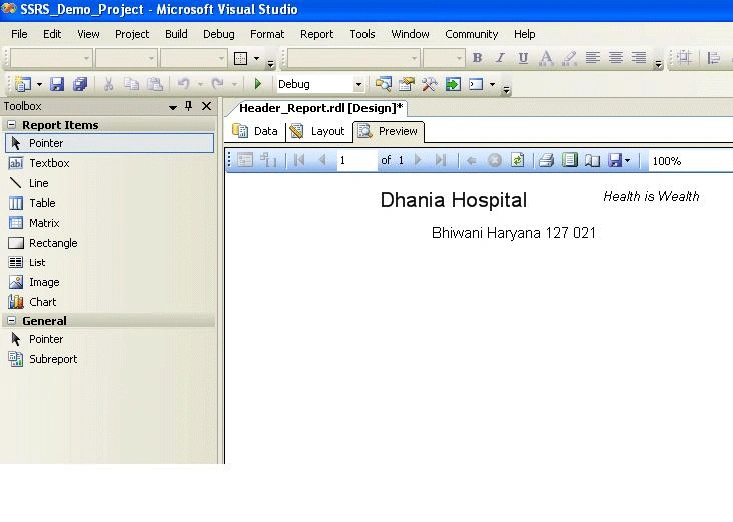733x522 pixels.
Task: Click the Export save icon in preview
Action: pyautogui.click(x=615, y=160)
